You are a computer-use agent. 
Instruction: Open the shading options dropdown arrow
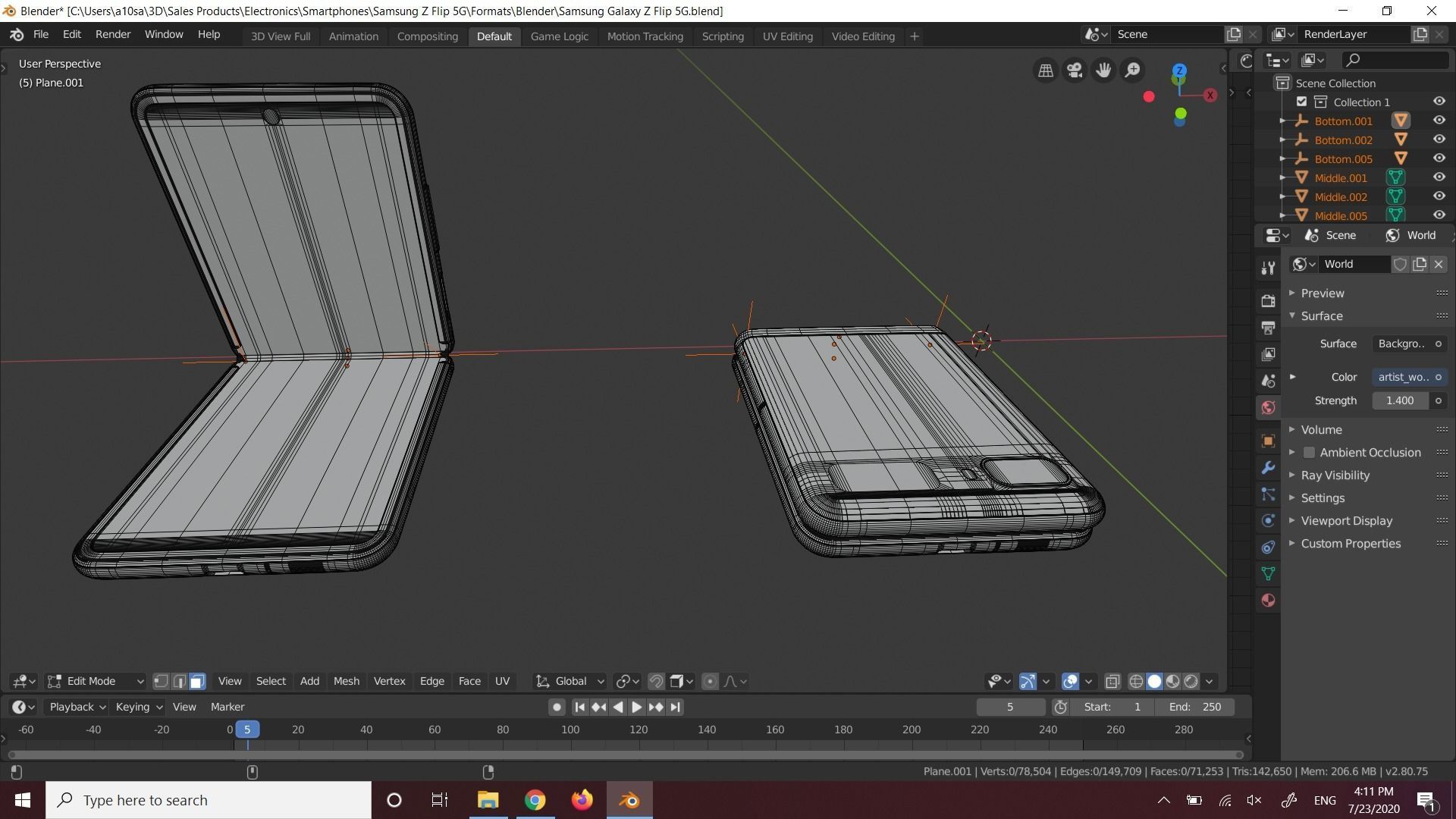click(1209, 681)
